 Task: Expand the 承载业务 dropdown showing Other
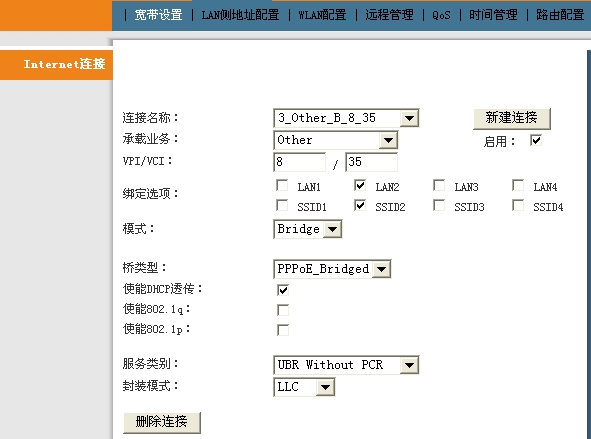[335, 140]
